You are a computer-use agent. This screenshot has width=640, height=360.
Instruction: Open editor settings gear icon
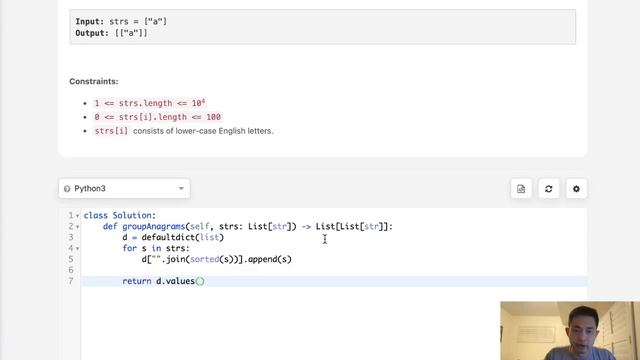[576, 189]
